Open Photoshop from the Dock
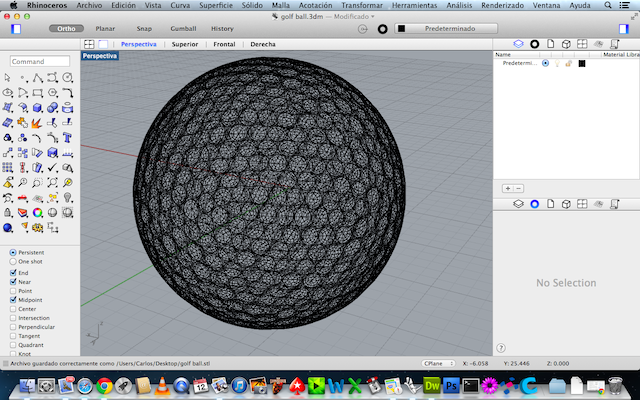The image size is (640, 400). (451, 385)
